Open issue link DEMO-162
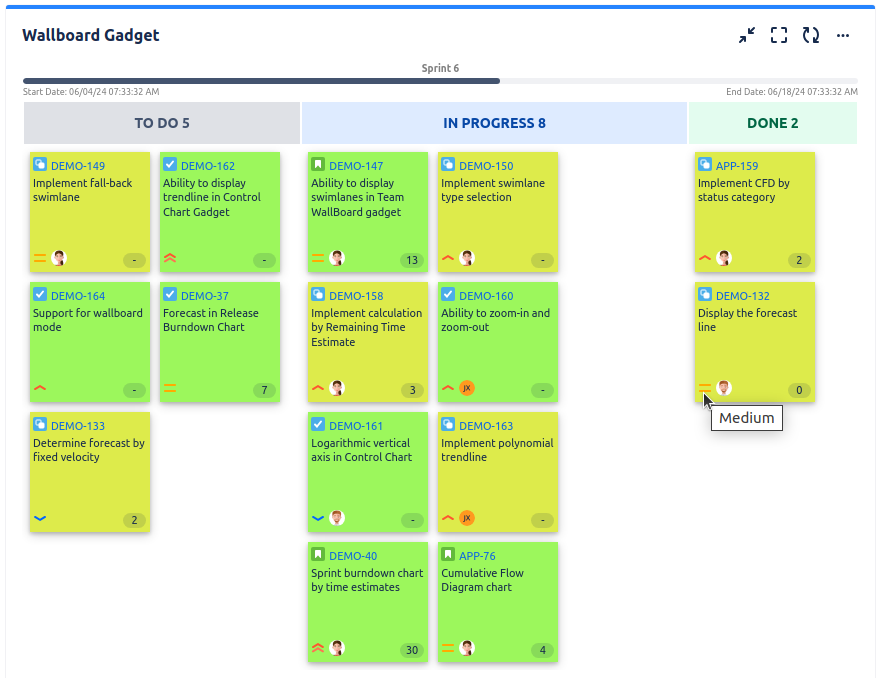Viewport: 884px width, 678px height. (208, 166)
